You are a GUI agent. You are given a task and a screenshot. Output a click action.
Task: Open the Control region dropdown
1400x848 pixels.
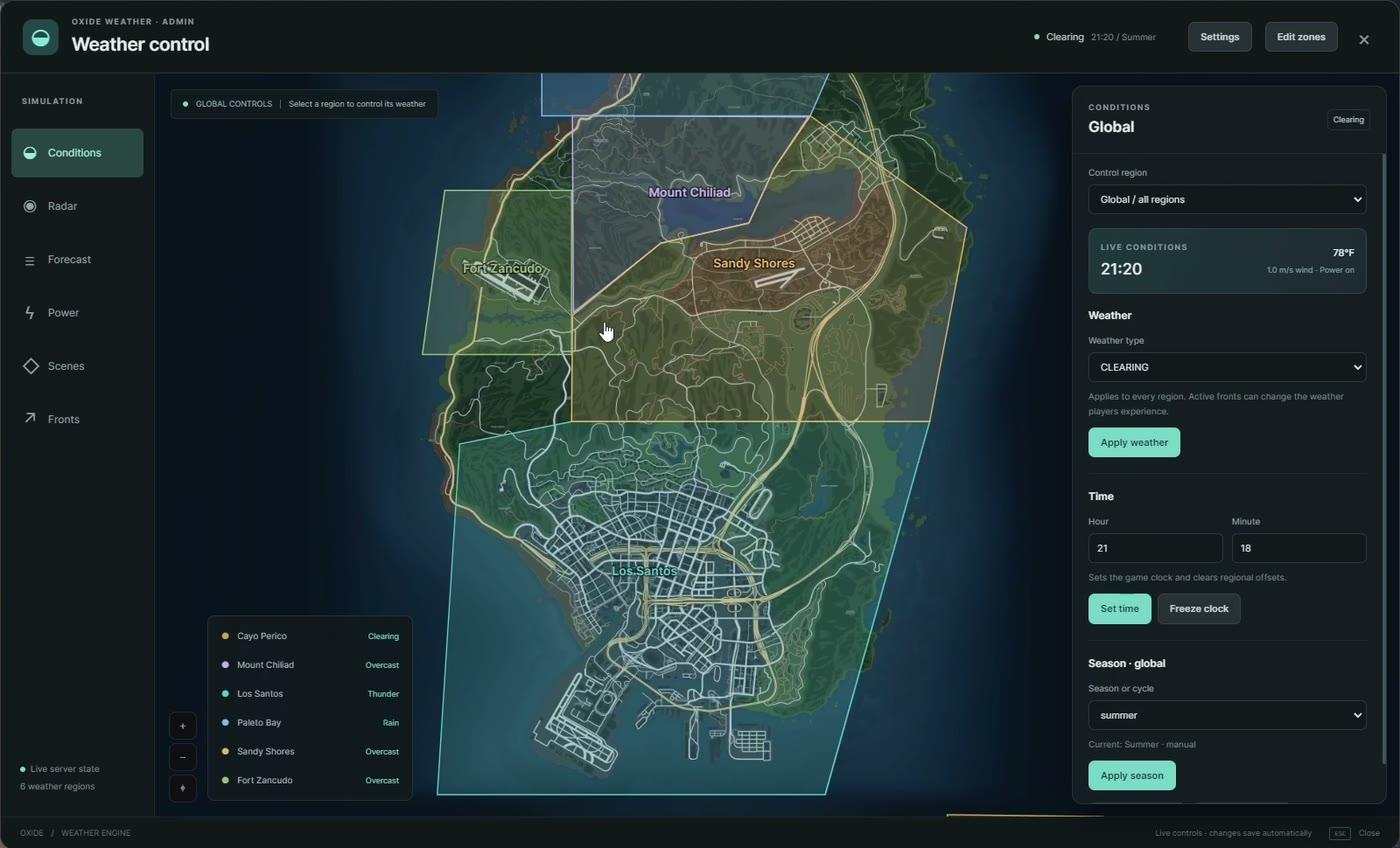[x=1227, y=199]
